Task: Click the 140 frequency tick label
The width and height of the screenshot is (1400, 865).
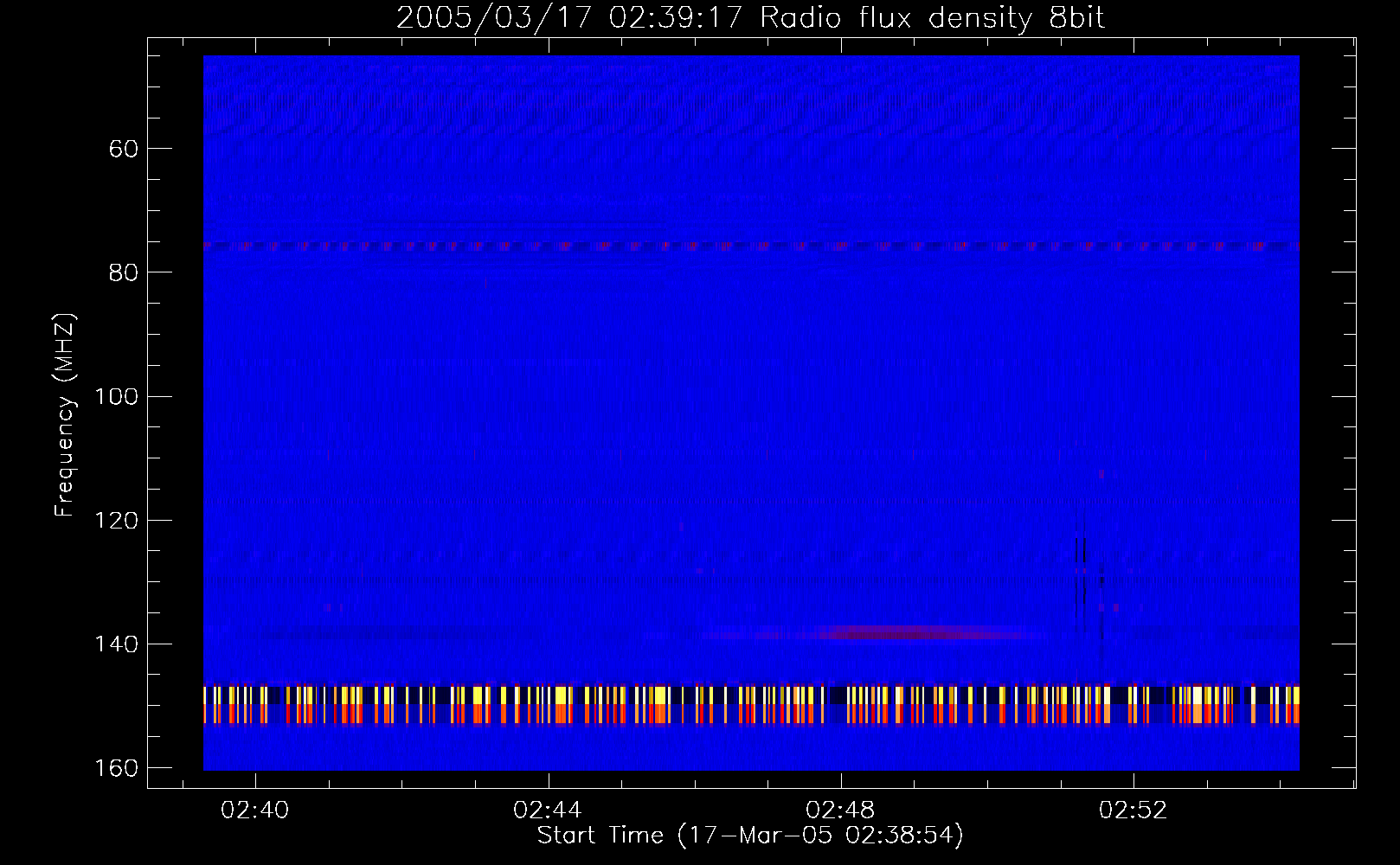Action: click(x=116, y=644)
